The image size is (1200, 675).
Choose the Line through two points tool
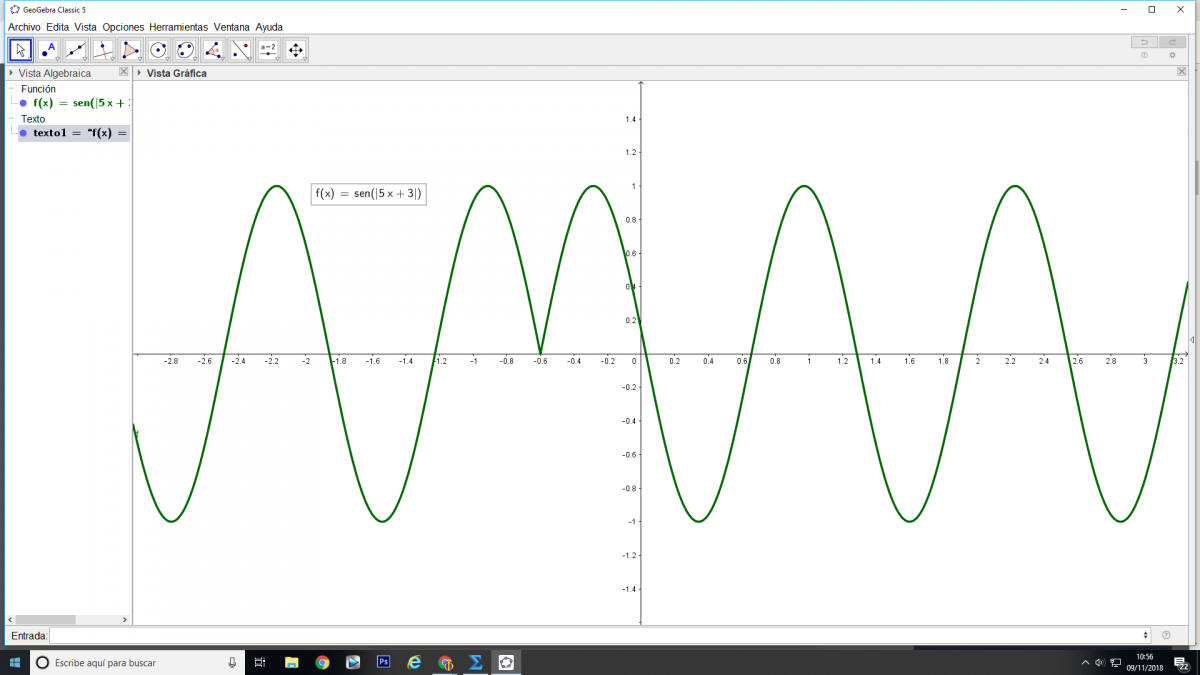[x=76, y=50]
